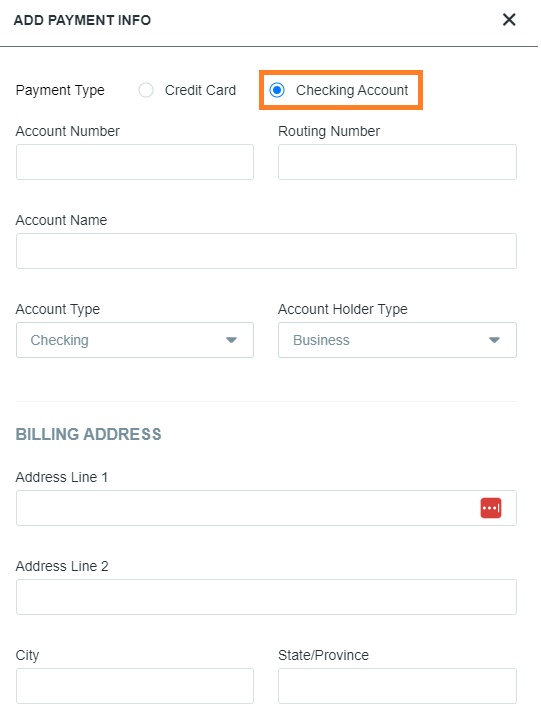The image size is (541, 727).
Task: Select the Checking Account radio button
Action: pyautogui.click(x=279, y=90)
